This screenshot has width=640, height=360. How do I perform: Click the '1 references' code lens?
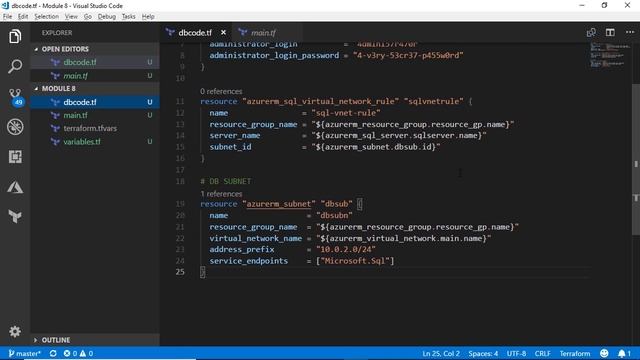(x=221, y=194)
